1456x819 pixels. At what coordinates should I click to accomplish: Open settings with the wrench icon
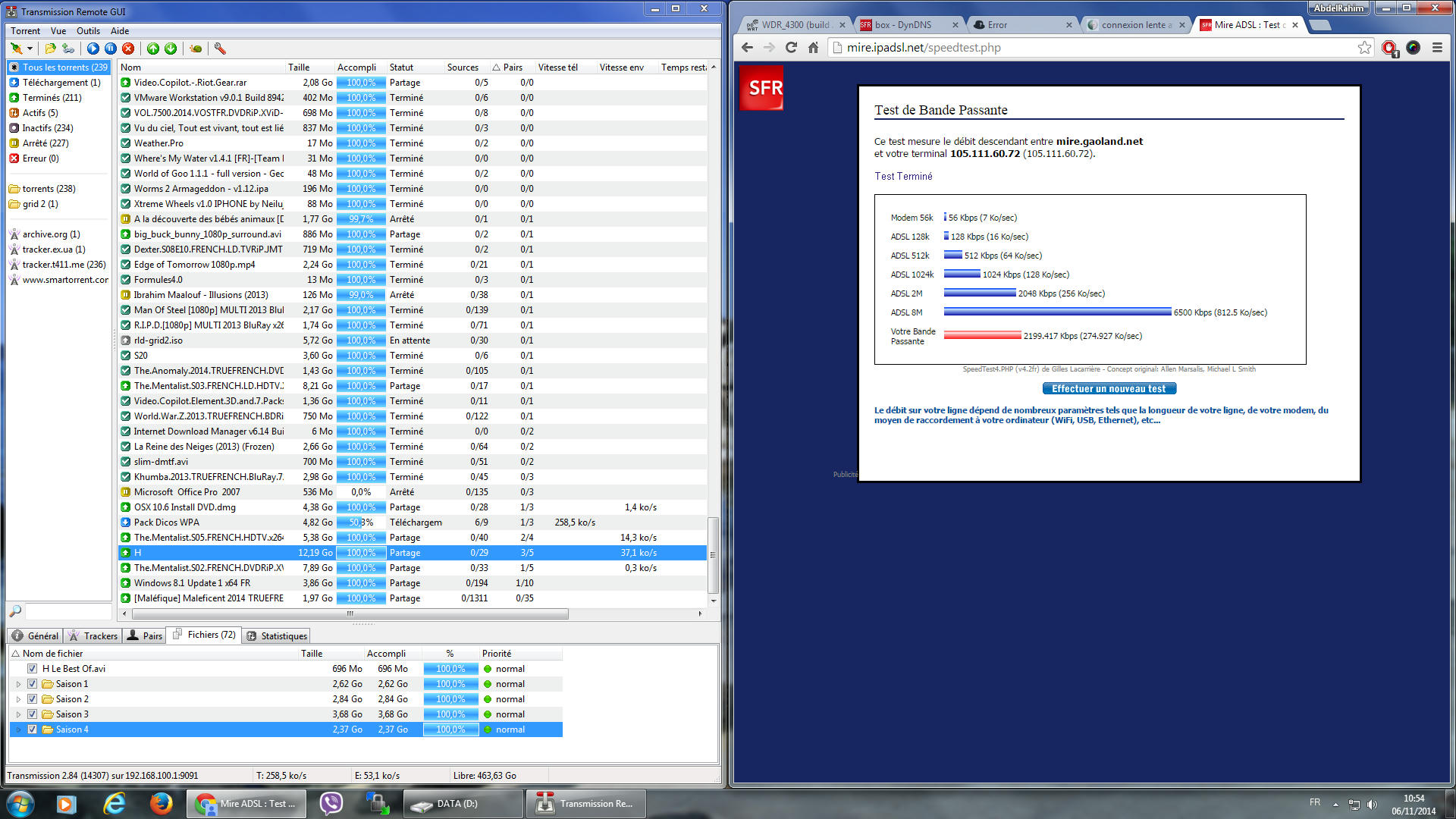[220, 49]
